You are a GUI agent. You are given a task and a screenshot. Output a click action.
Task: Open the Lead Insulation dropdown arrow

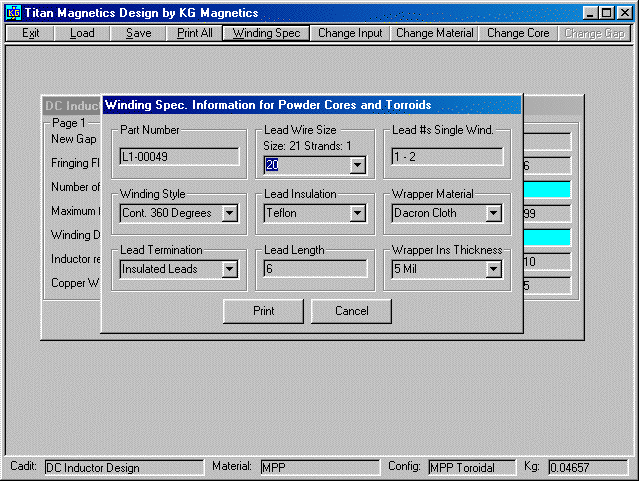[x=357, y=213]
